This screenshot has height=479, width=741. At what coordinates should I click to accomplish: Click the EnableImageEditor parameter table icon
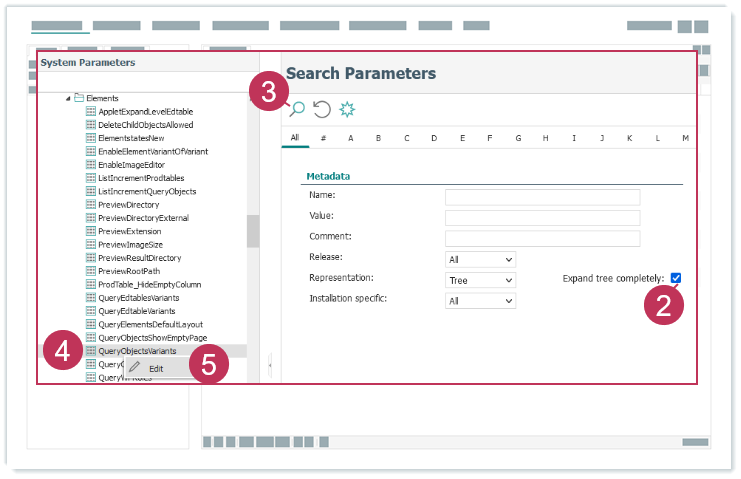90,164
